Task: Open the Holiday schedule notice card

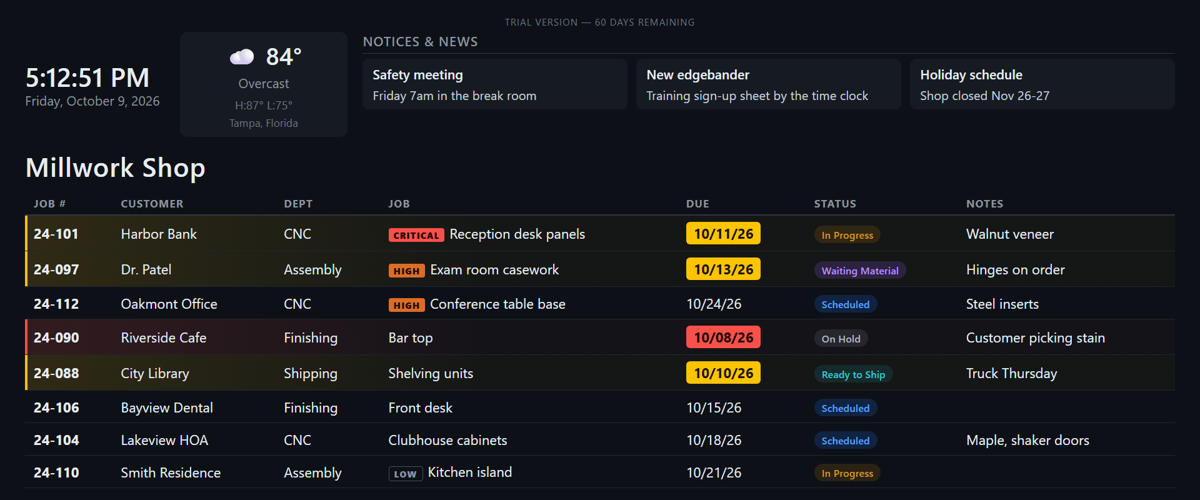Action: pos(1042,84)
